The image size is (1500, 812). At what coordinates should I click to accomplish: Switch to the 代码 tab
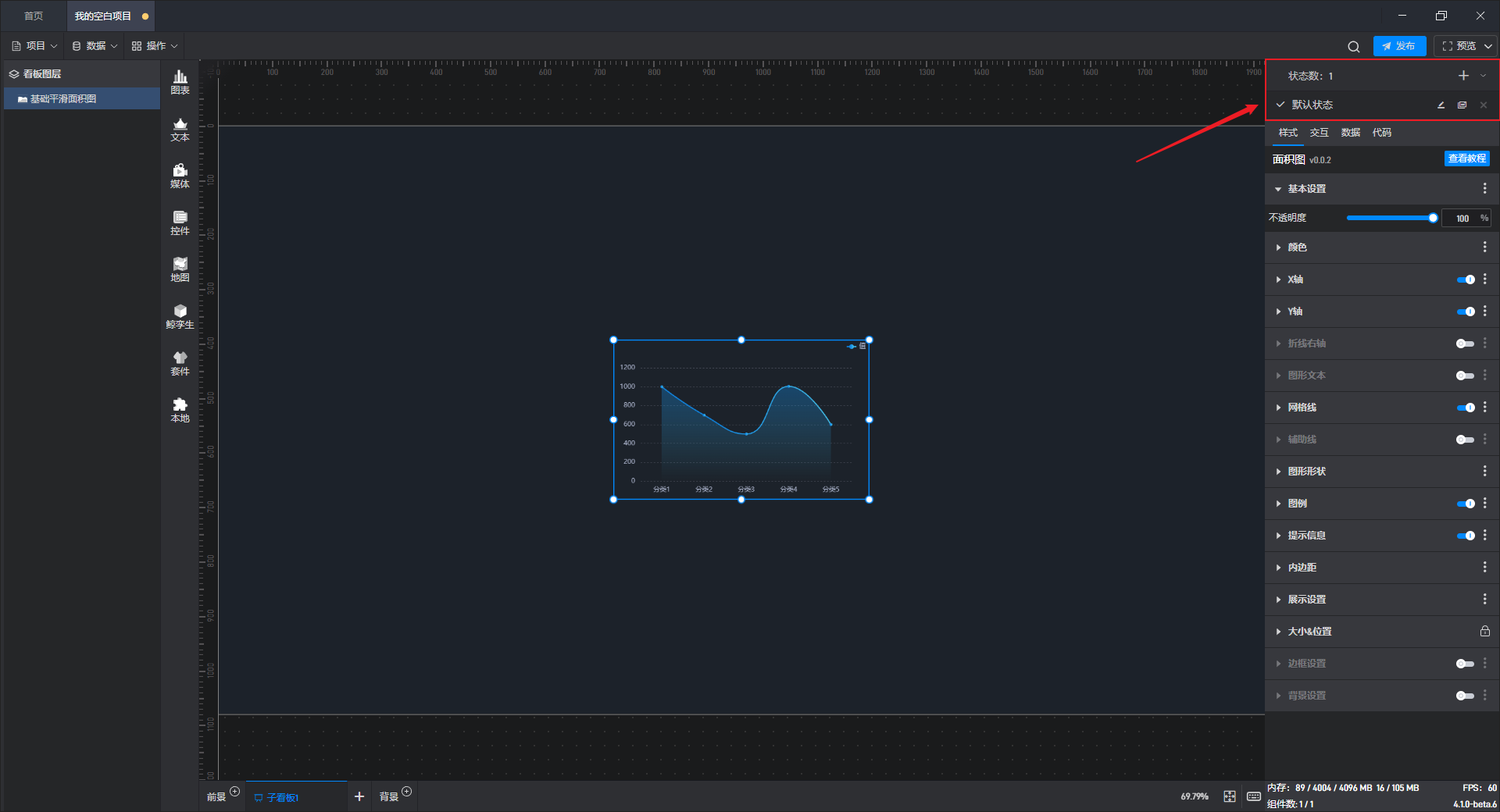pyautogui.click(x=1381, y=133)
